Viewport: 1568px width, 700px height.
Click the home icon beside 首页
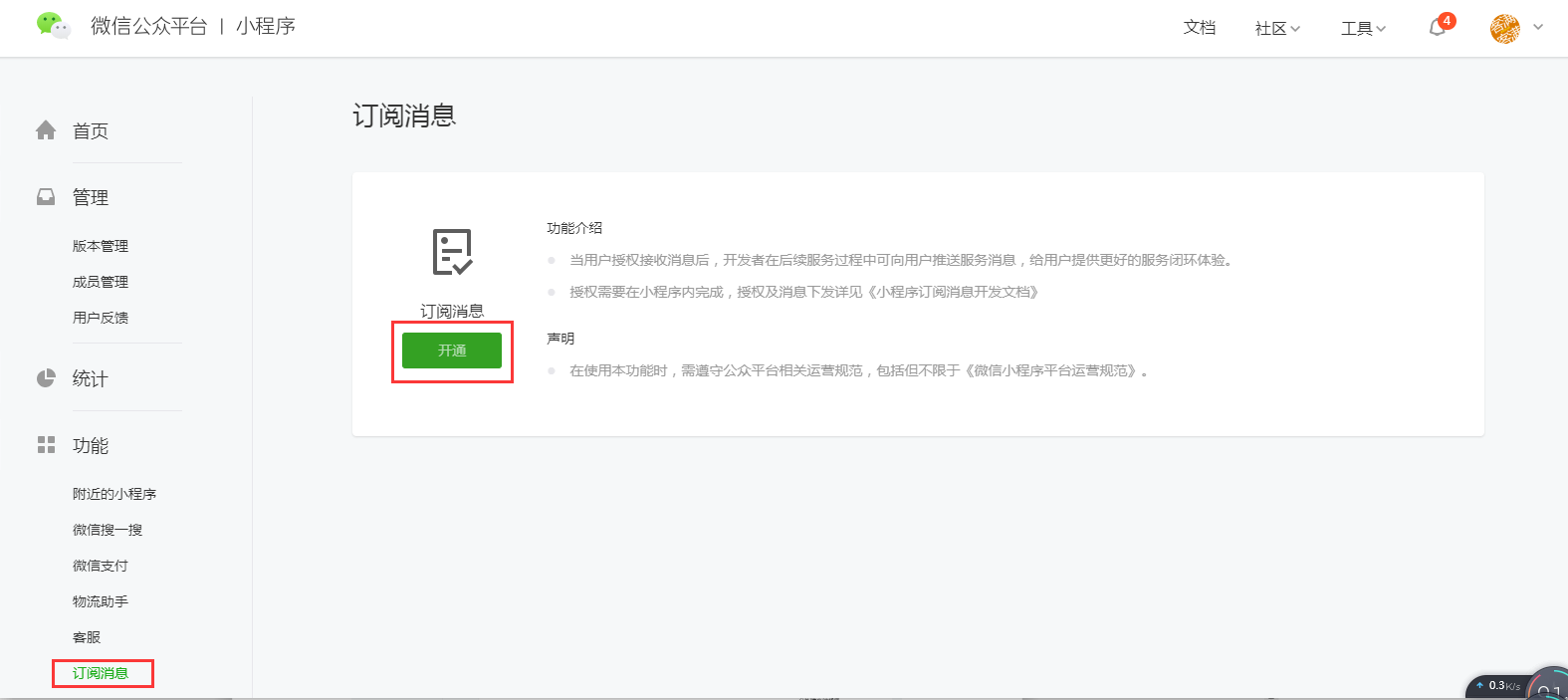pyautogui.click(x=46, y=130)
